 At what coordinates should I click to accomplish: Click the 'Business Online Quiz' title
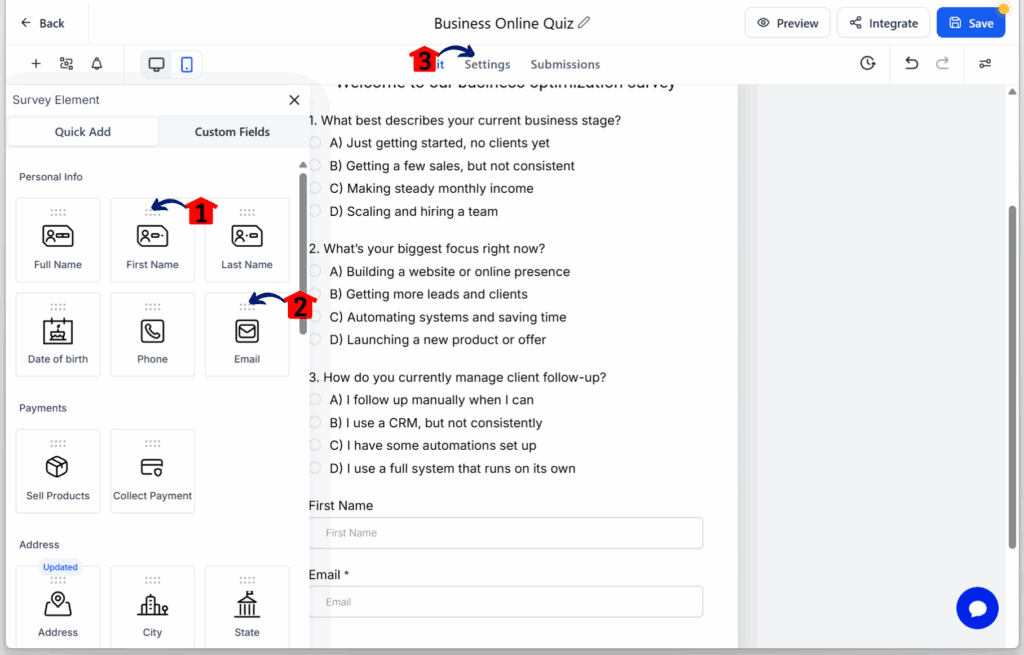point(504,24)
